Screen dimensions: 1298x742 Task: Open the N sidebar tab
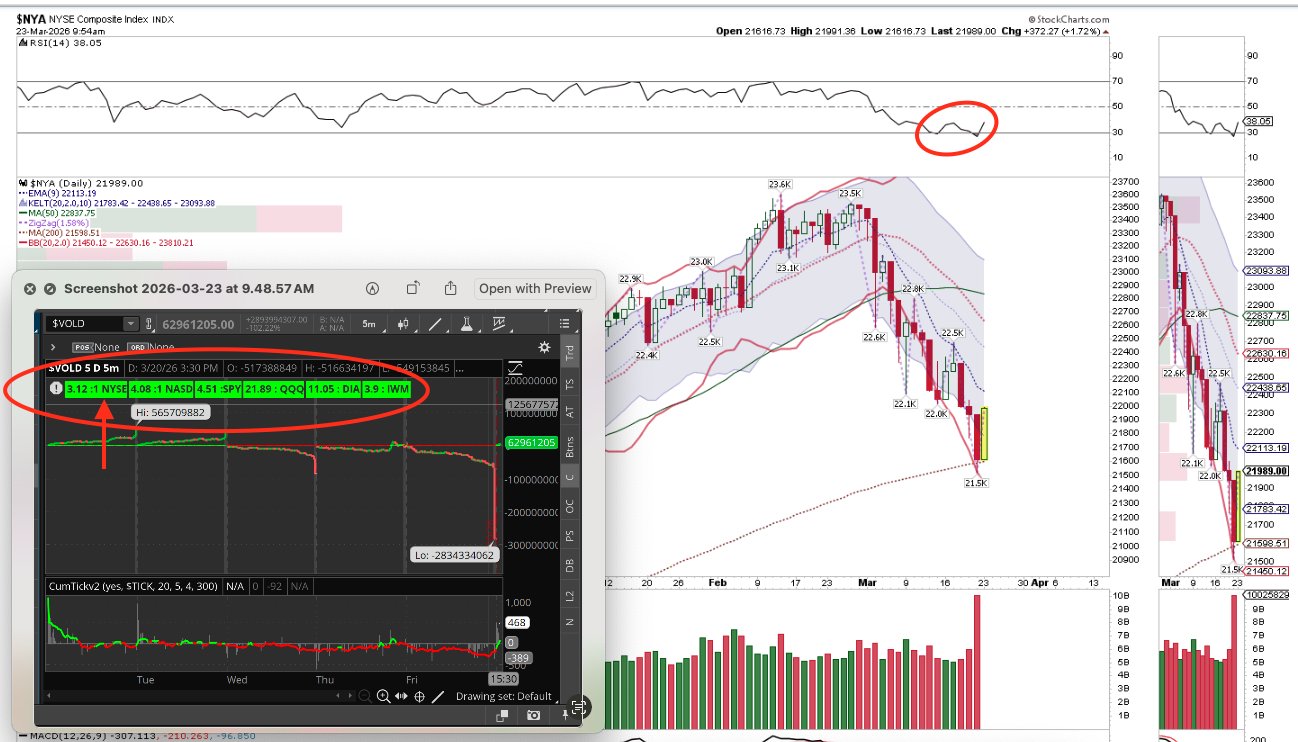(570, 622)
